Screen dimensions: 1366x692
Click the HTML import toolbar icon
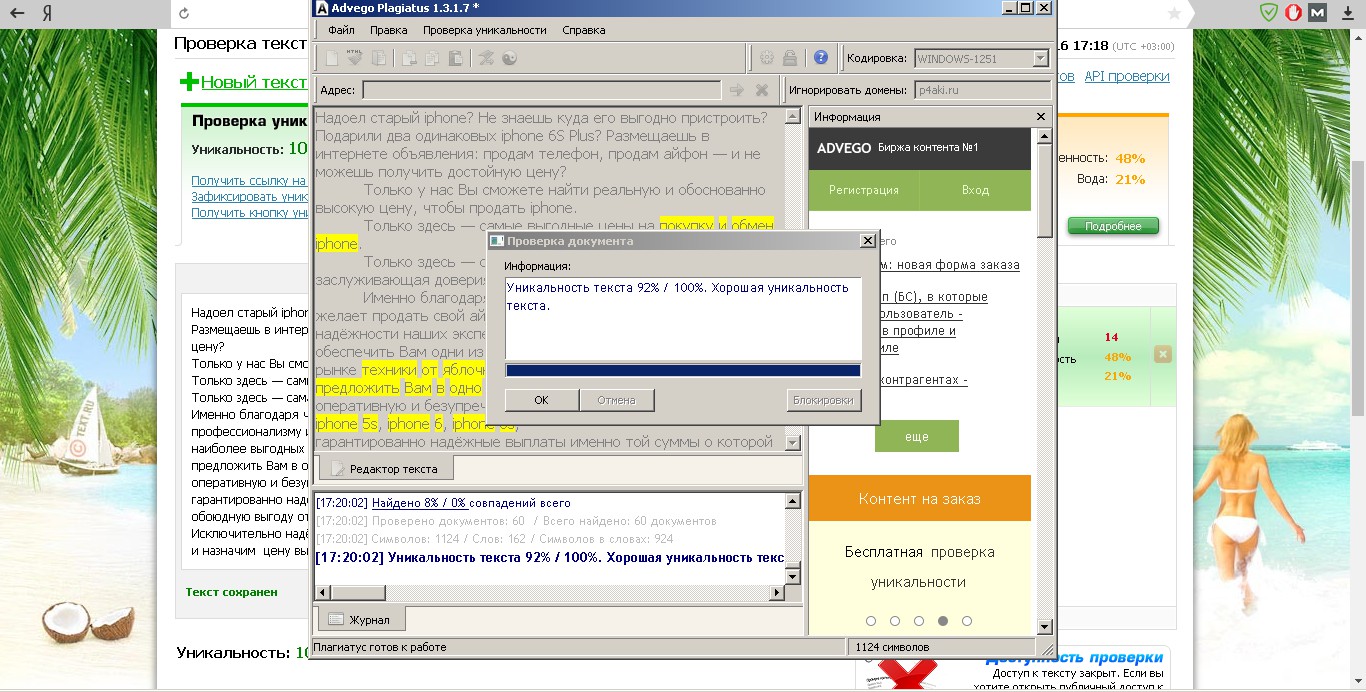(354, 58)
